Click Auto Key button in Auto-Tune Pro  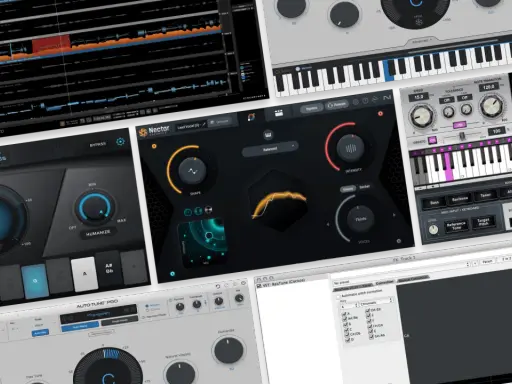(x=40, y=333)
